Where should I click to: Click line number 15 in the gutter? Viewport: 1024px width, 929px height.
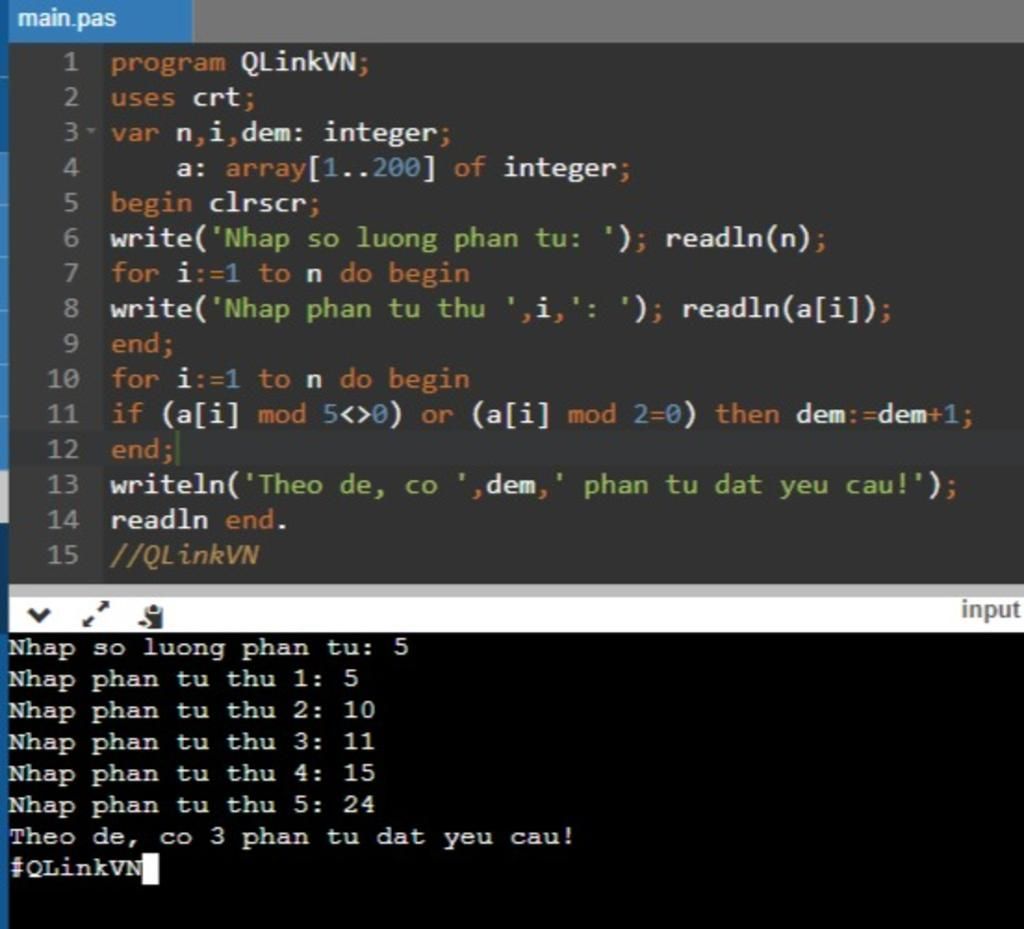63,554
